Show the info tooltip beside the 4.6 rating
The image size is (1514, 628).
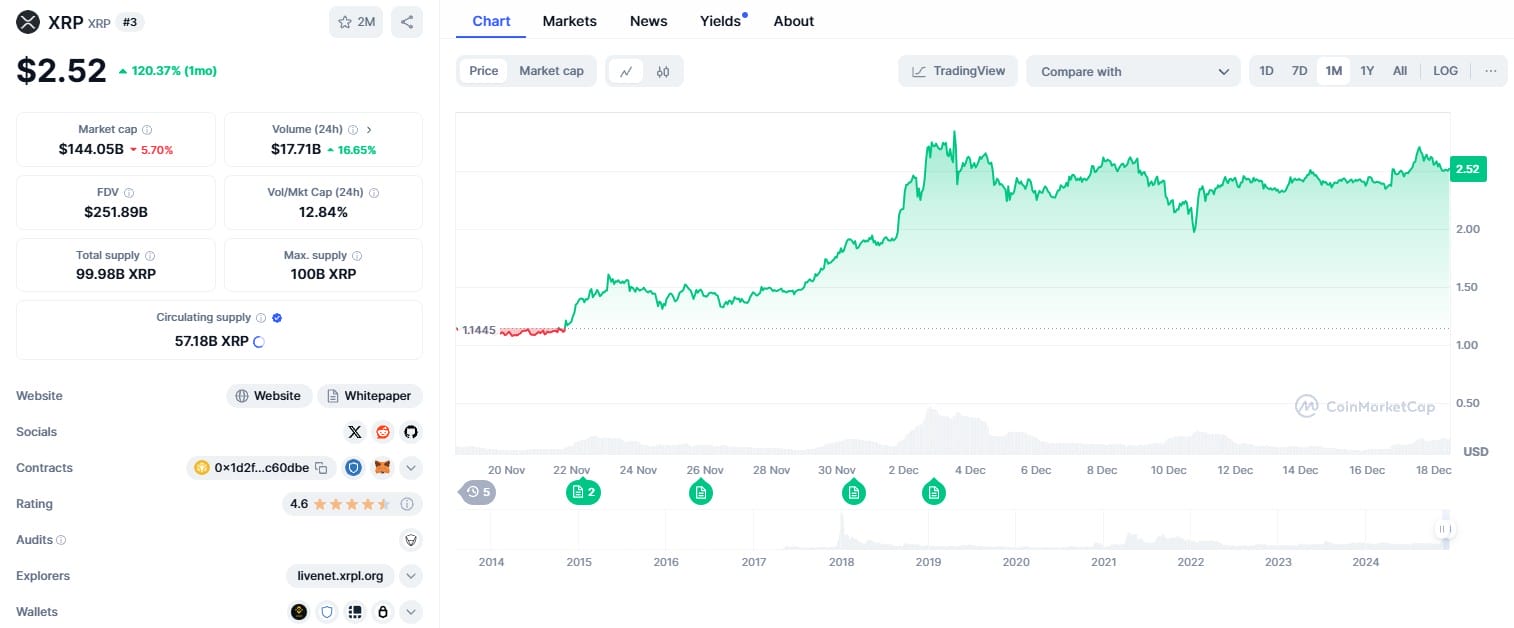click(407, 504)
